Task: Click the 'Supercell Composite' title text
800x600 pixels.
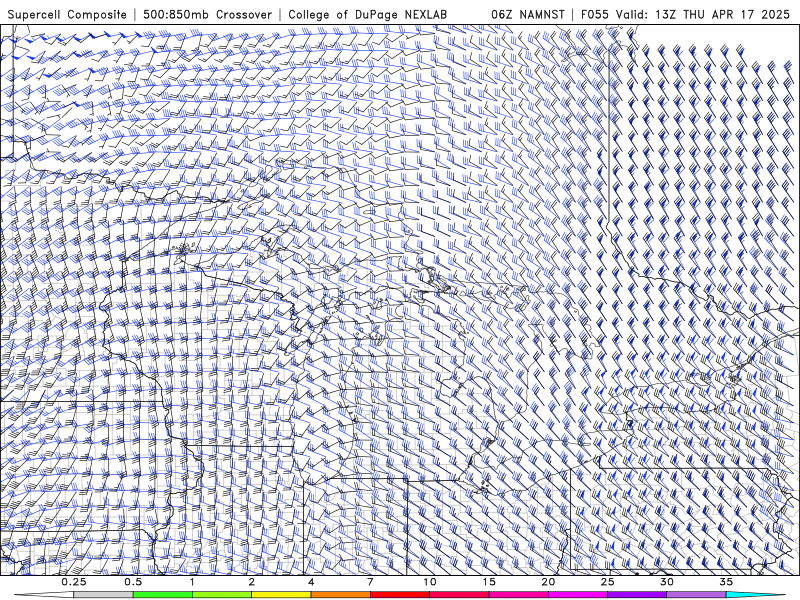Action: point(67,14)
